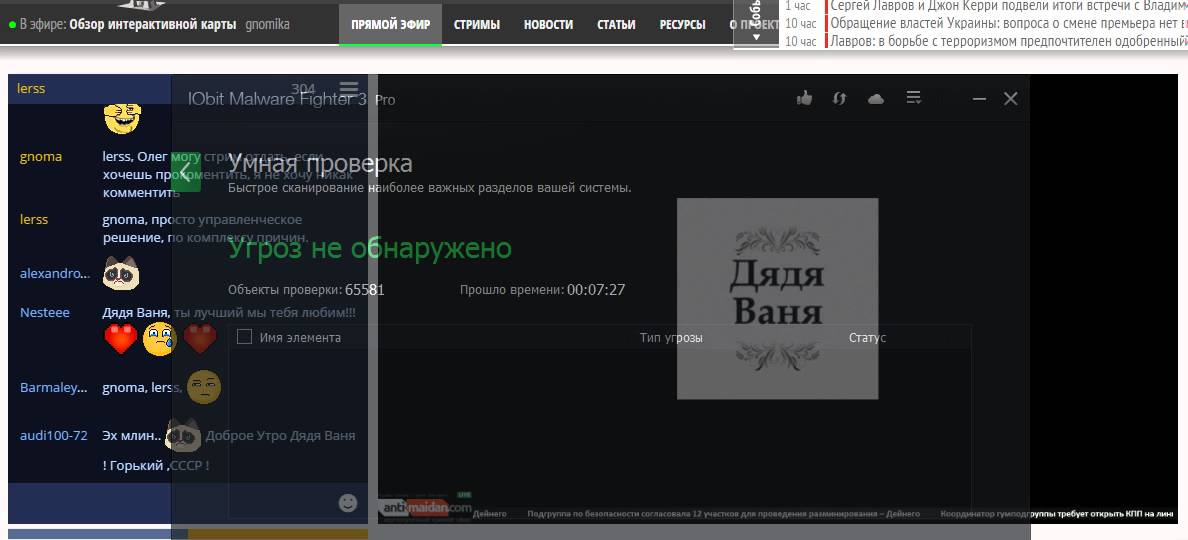Click the alexandro username in chat
1188x540 pixels.
click(x=55, y=273)
